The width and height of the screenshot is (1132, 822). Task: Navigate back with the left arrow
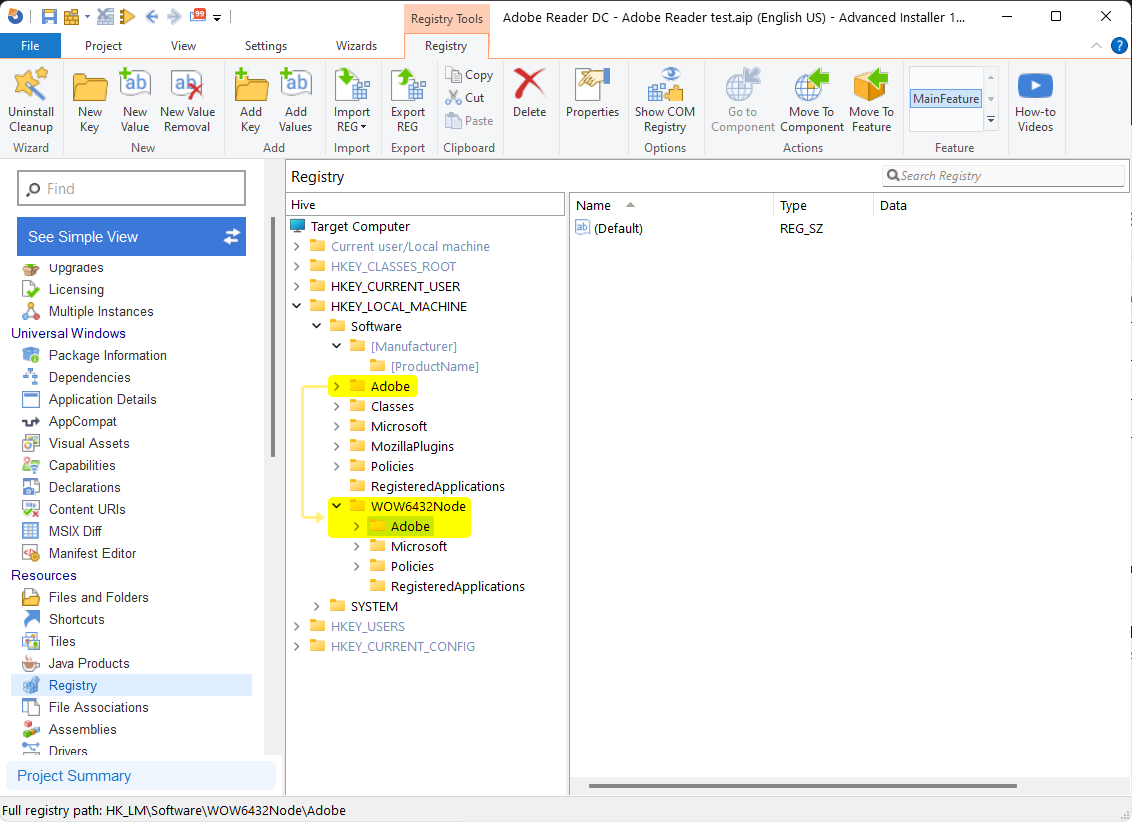tap(152, 16)
